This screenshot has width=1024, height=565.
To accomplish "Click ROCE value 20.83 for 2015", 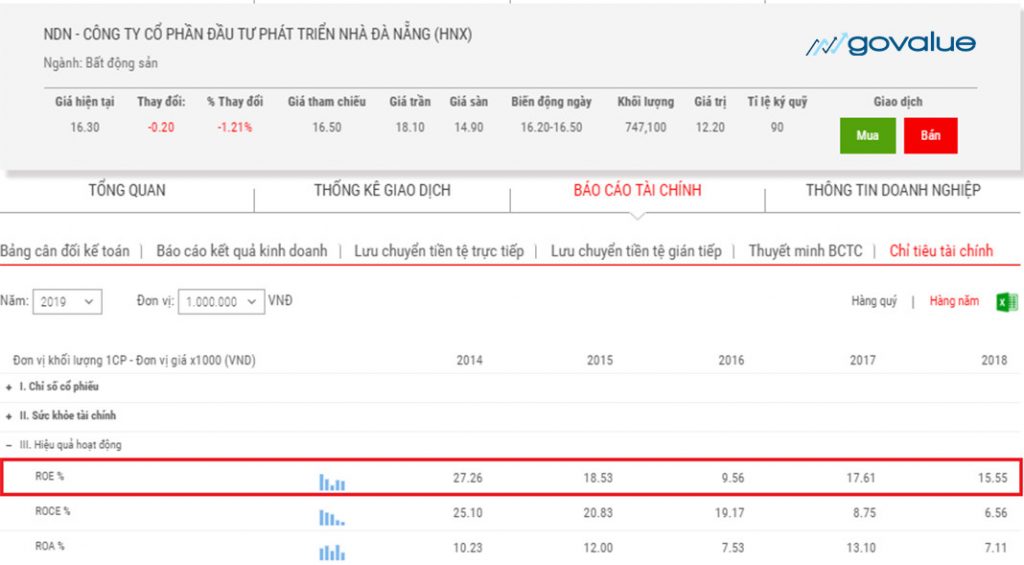I will pos(598,513).
